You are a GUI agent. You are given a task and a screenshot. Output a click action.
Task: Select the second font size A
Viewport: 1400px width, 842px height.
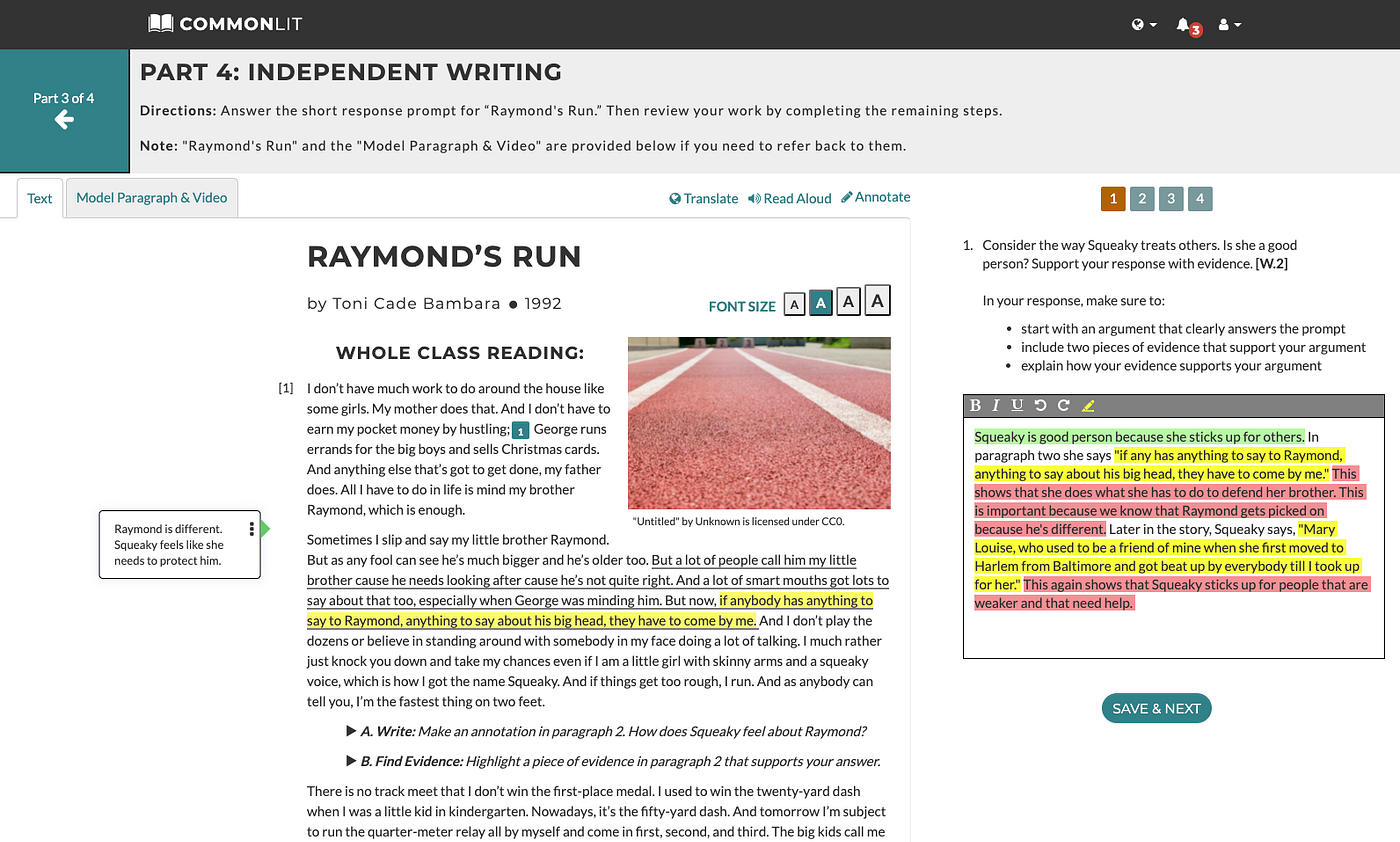[x=820, y=303]
